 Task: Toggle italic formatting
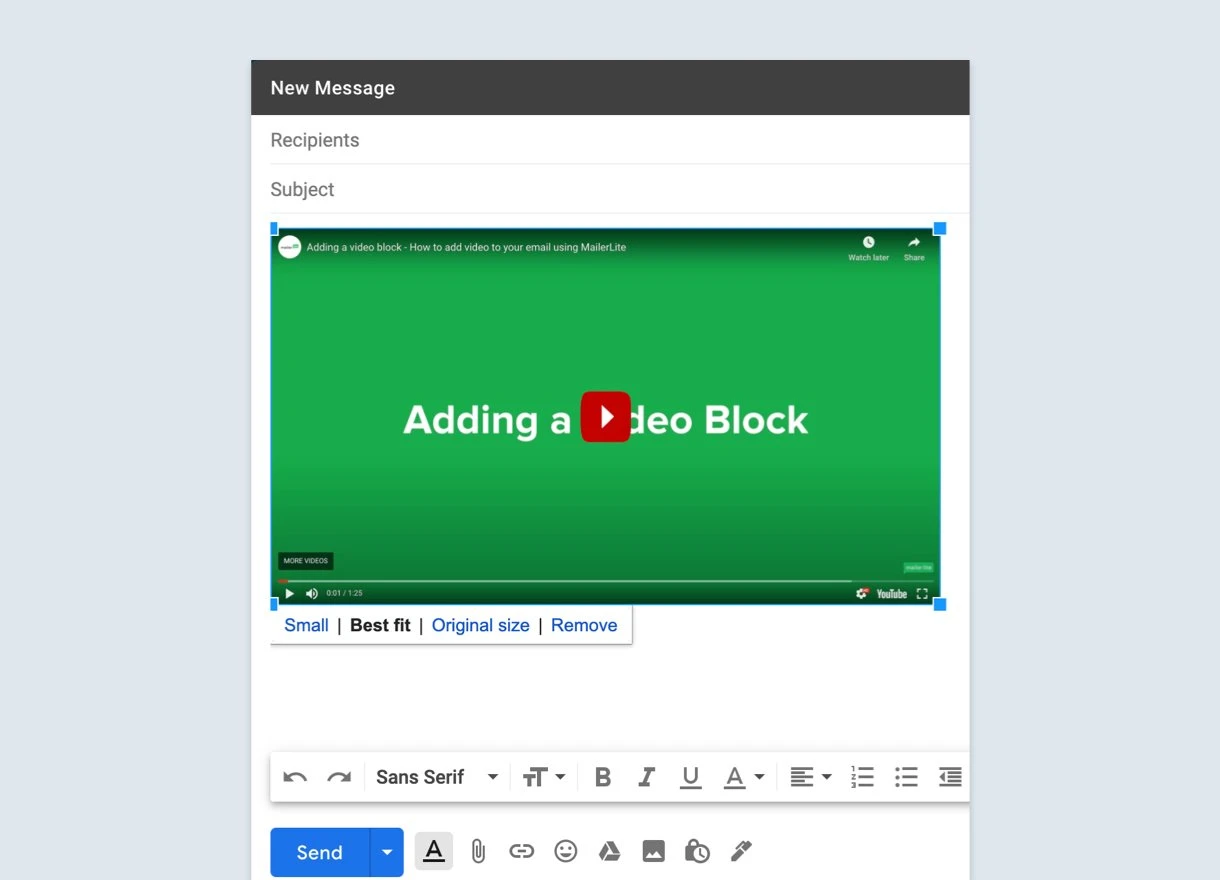click(646, 777)
